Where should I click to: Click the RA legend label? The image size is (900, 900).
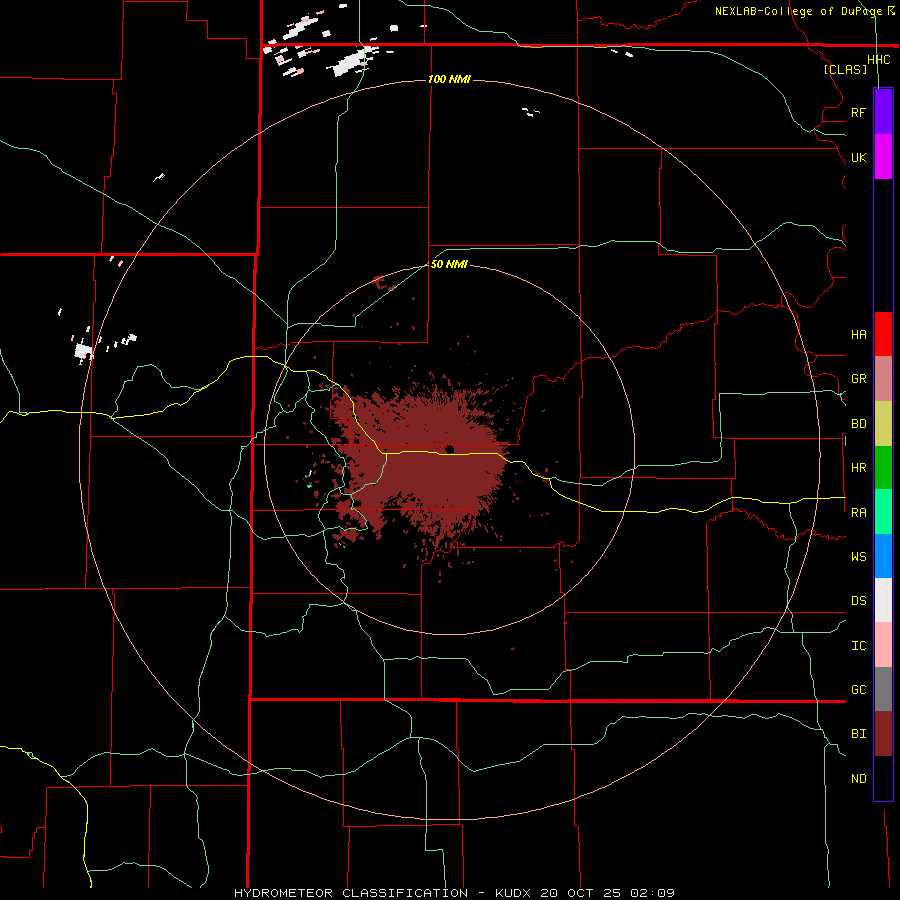(858, 513)
